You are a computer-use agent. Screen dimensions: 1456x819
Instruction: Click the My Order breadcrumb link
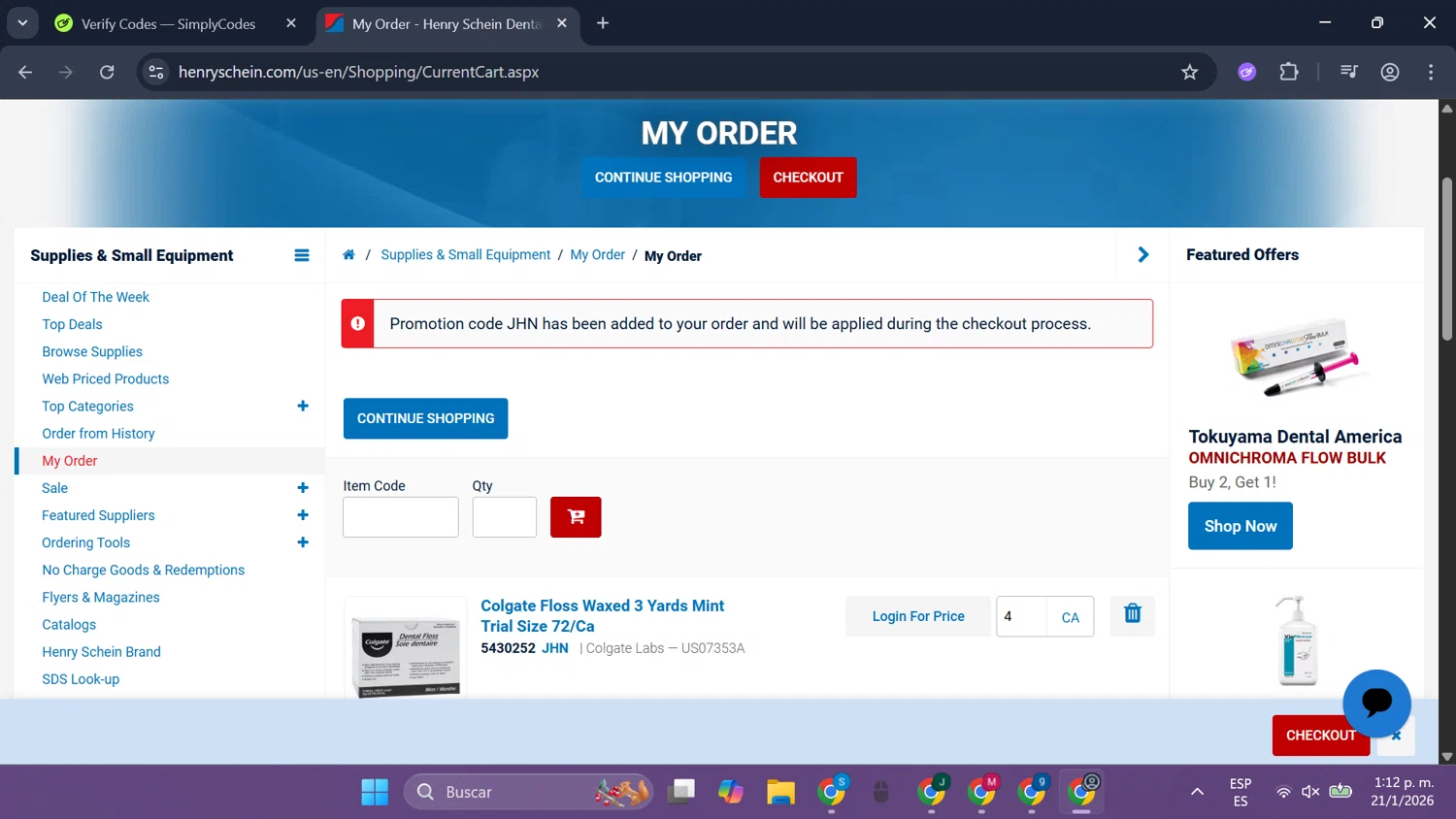pos(597,254)
